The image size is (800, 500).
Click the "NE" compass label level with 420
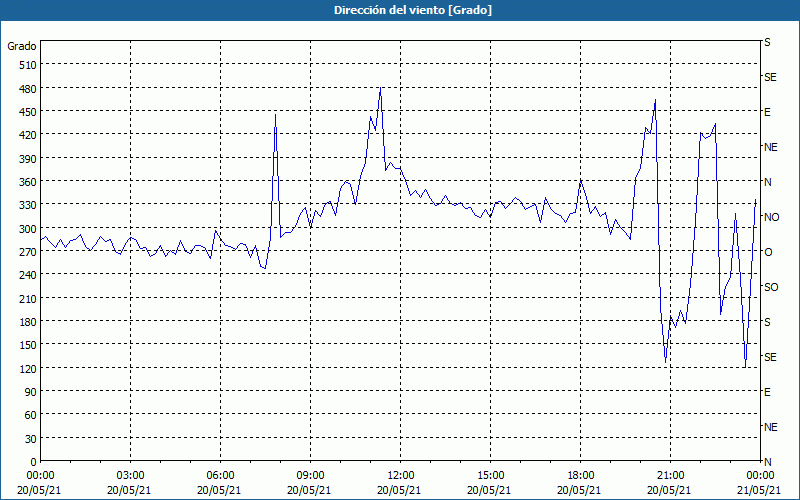(x=770, y=147)
